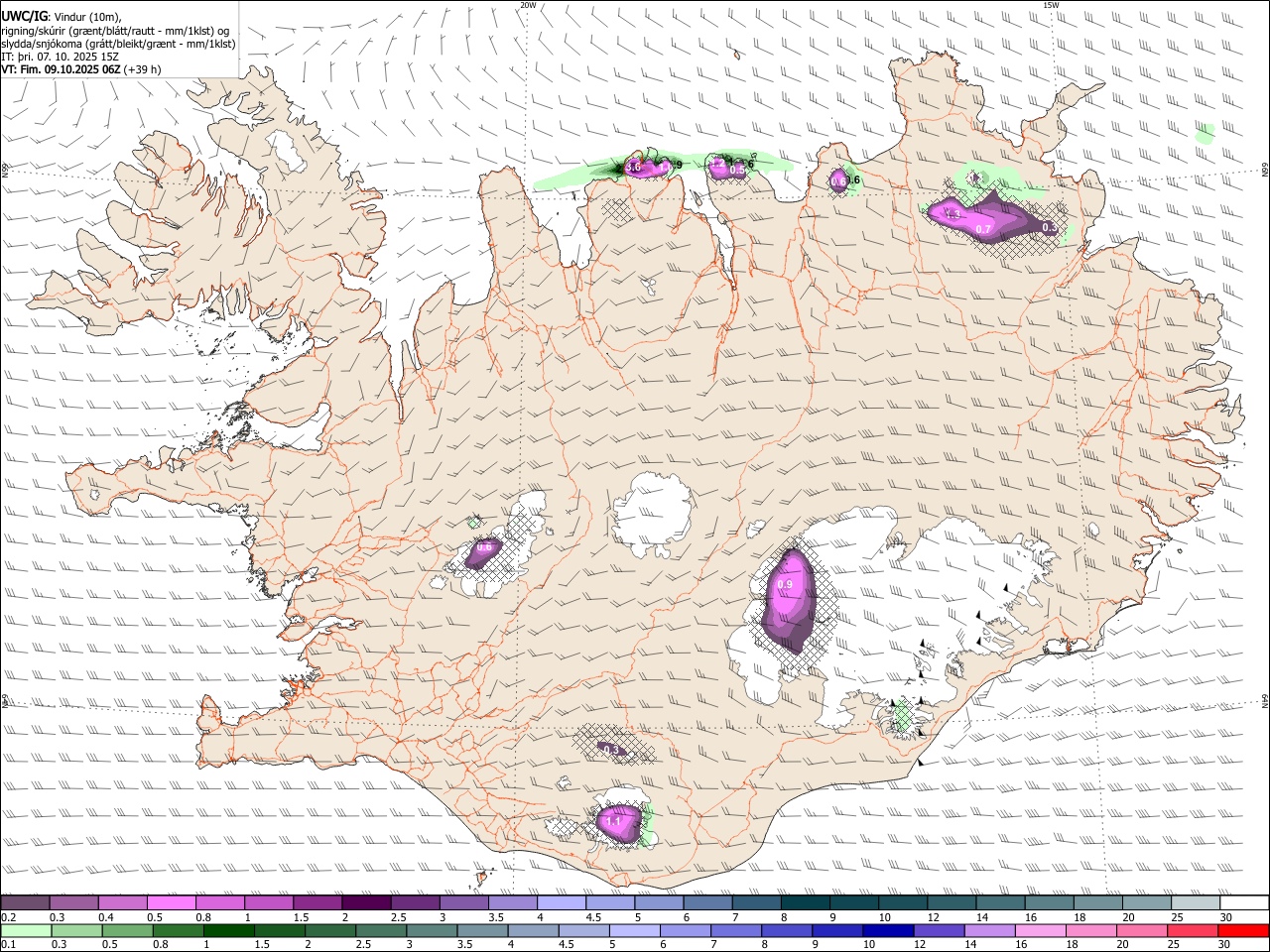Viewport: 1270px width, 952px height.
Task: Click the 0.9 value on the large purple patch
Action: (x=785, y=585)
